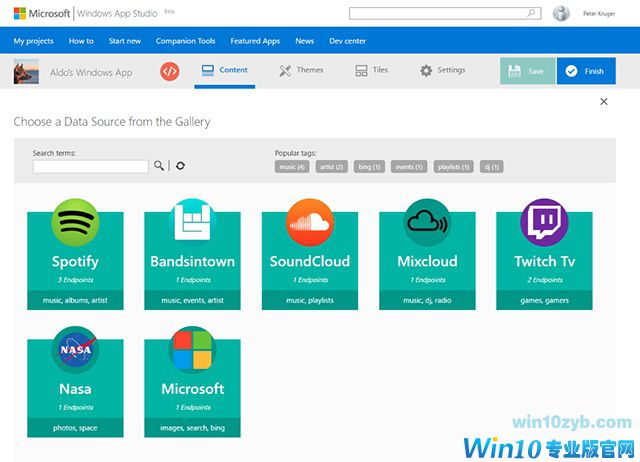640x462 pixels.
Task: Click "music, albums, artist" tags text
Action: pos(75,300)
